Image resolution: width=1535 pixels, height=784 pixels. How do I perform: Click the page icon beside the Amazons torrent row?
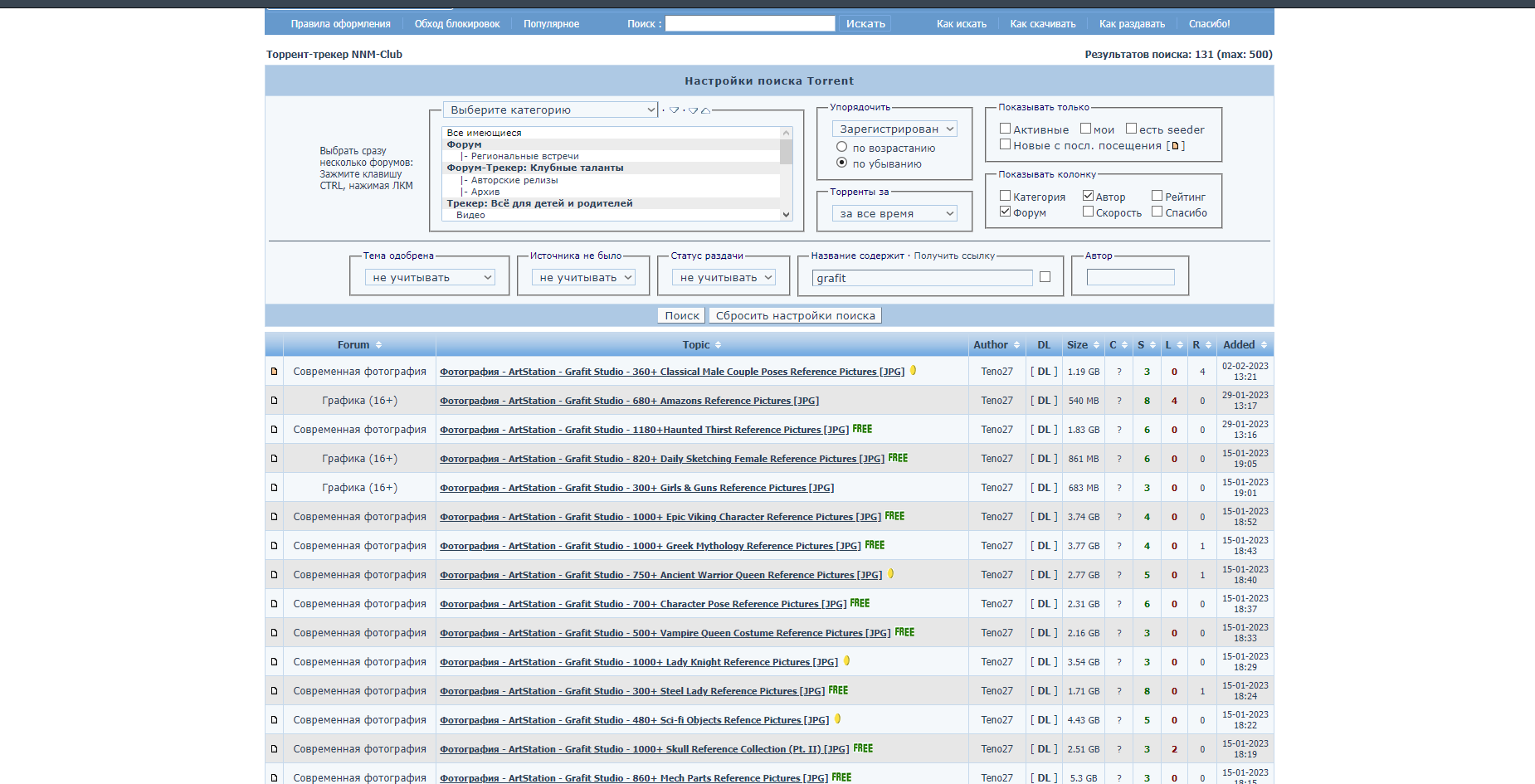pos(274,401)
